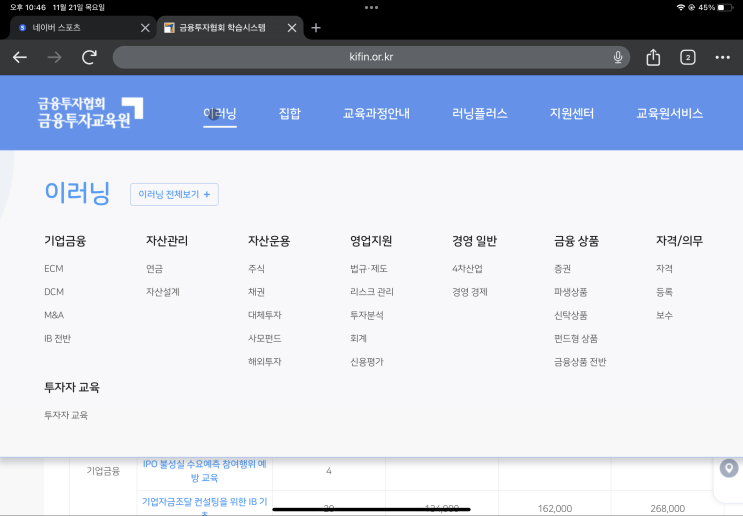Open the 교육원서비스 navigation menu

point(669,114)
